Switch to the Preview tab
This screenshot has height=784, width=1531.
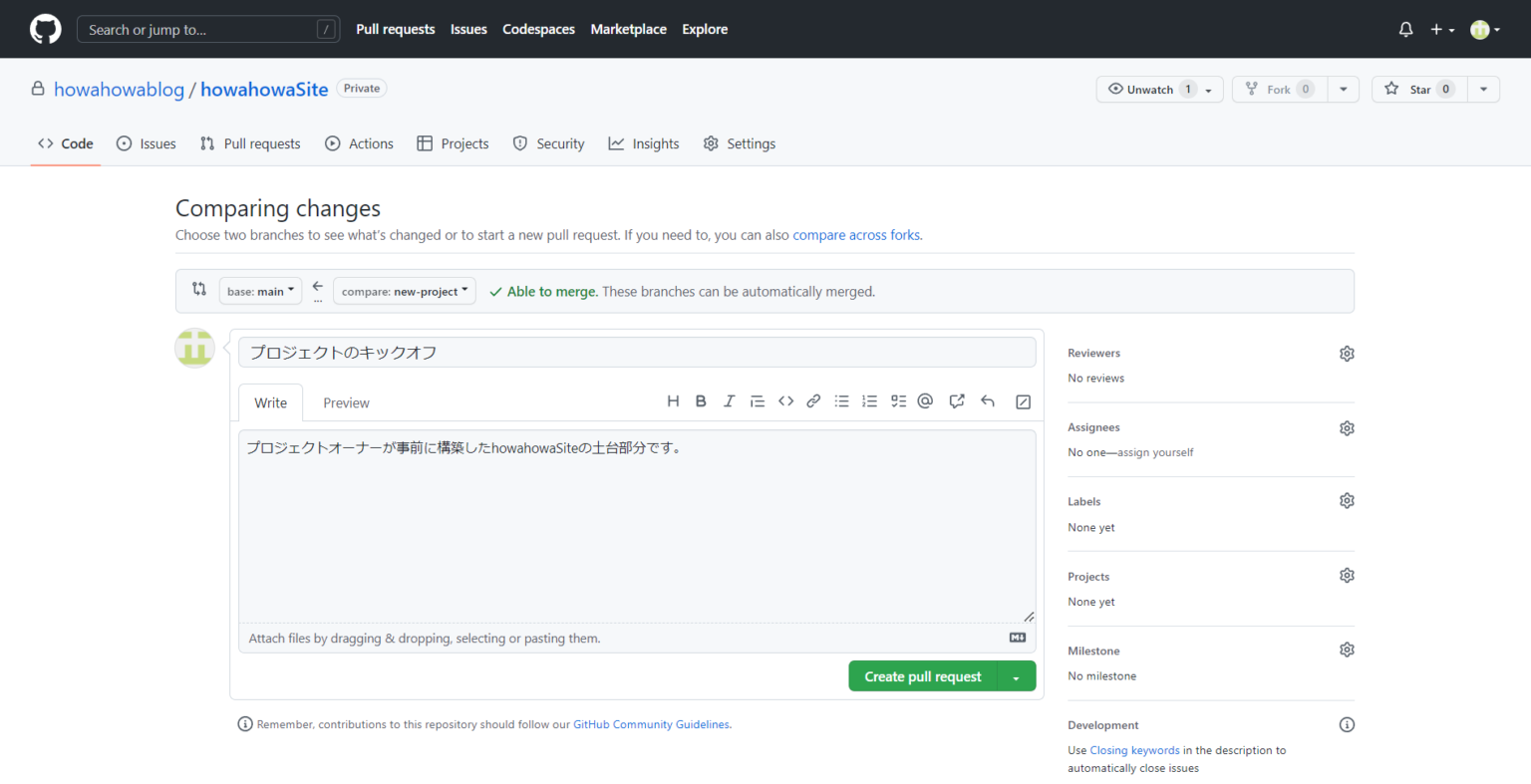click(x=346, y=403)
